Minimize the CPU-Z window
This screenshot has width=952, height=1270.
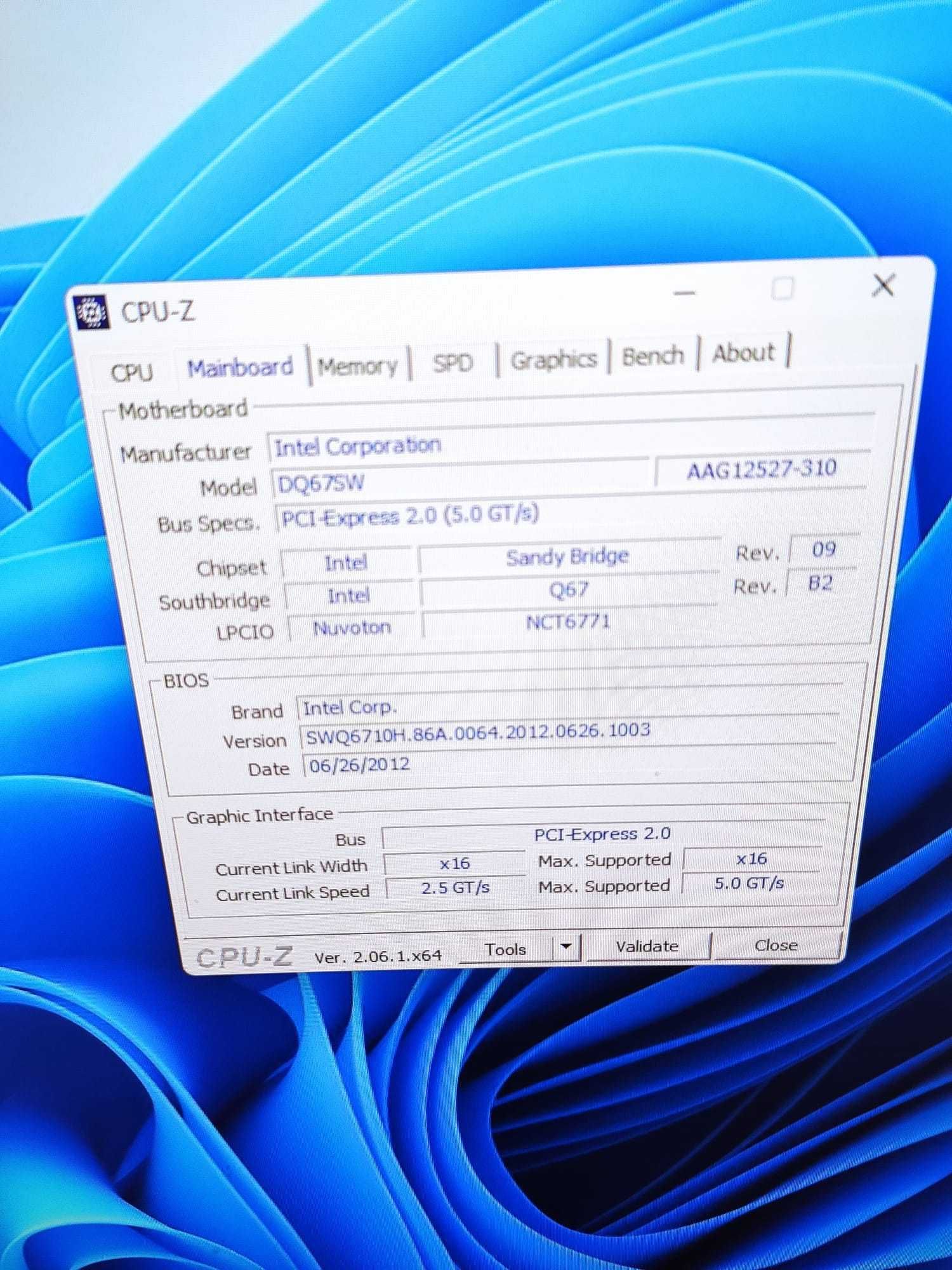click(x=684, y=293)
